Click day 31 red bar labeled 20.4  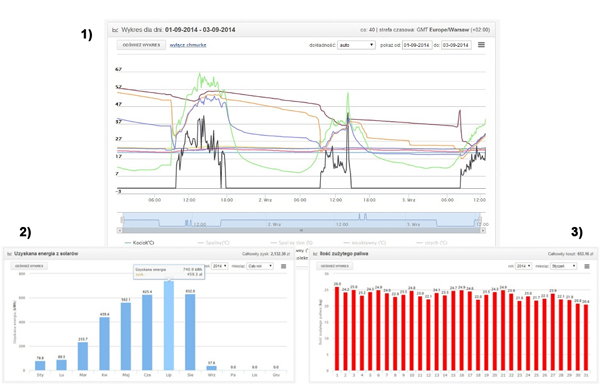(x=586, y=338)
